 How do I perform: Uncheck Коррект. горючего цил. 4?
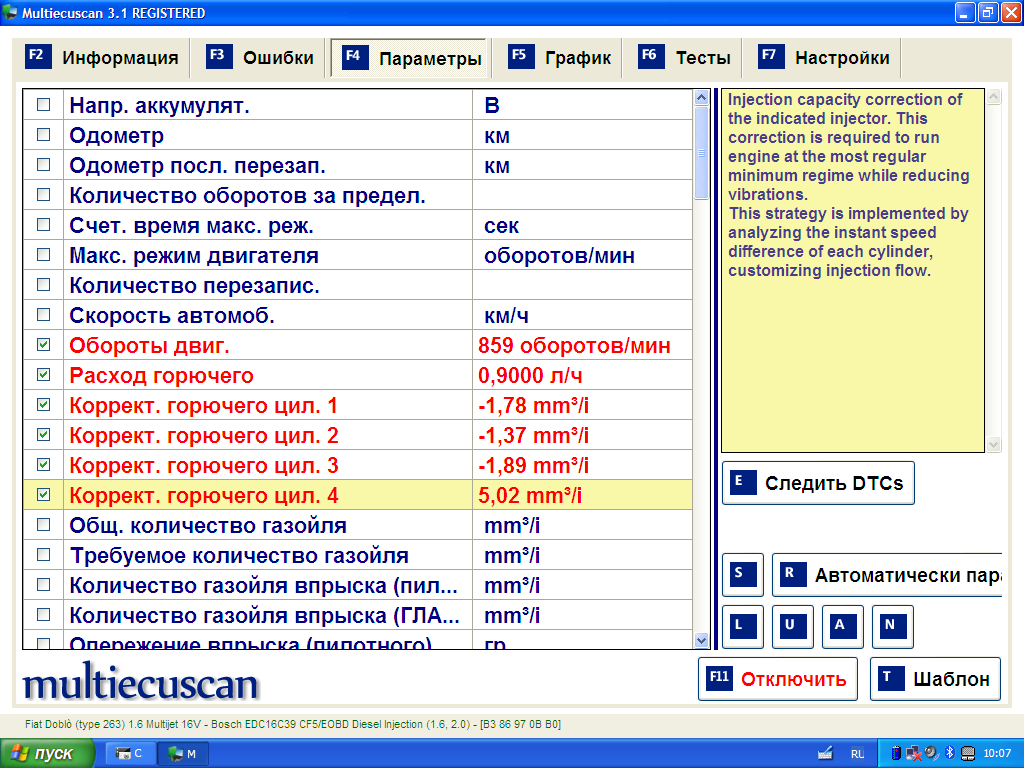click(44, 495)
